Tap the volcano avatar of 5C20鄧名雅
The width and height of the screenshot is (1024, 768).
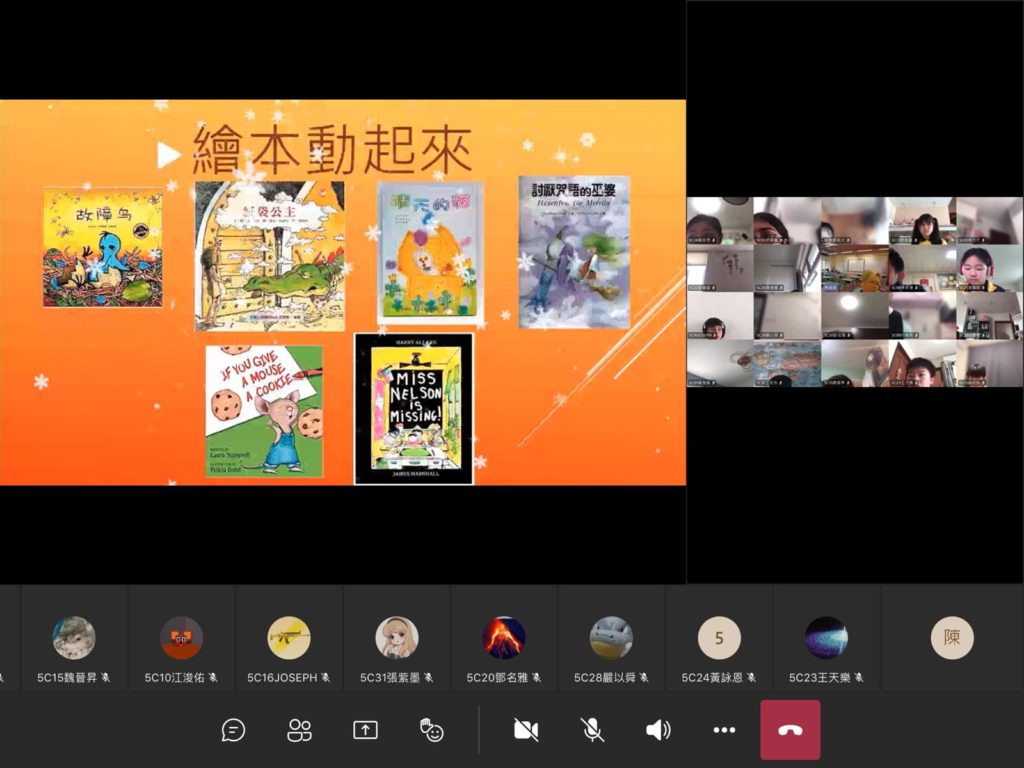tap(504, 637)
